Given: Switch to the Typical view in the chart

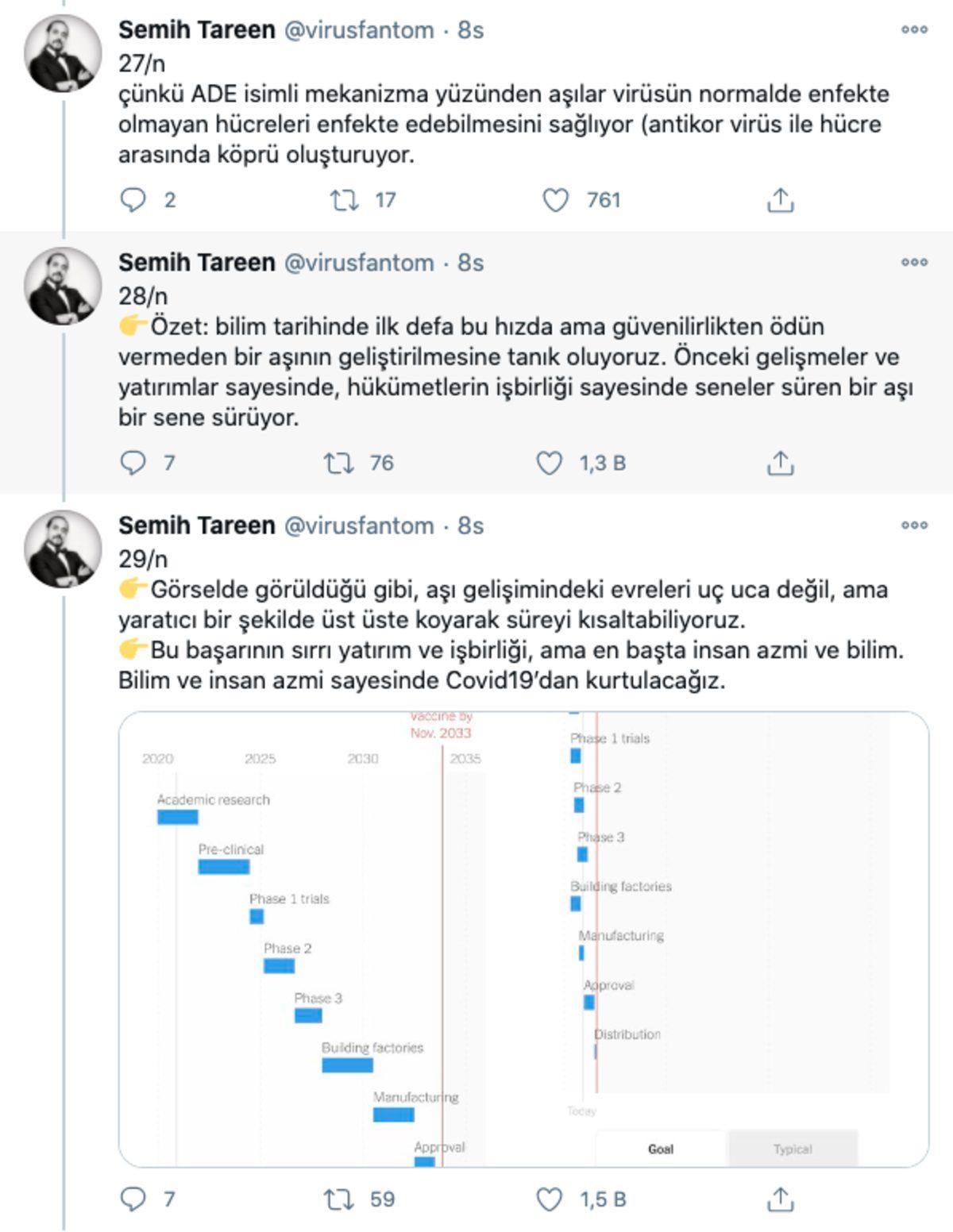Looking at the screenshot, I should pos(793,1149).
